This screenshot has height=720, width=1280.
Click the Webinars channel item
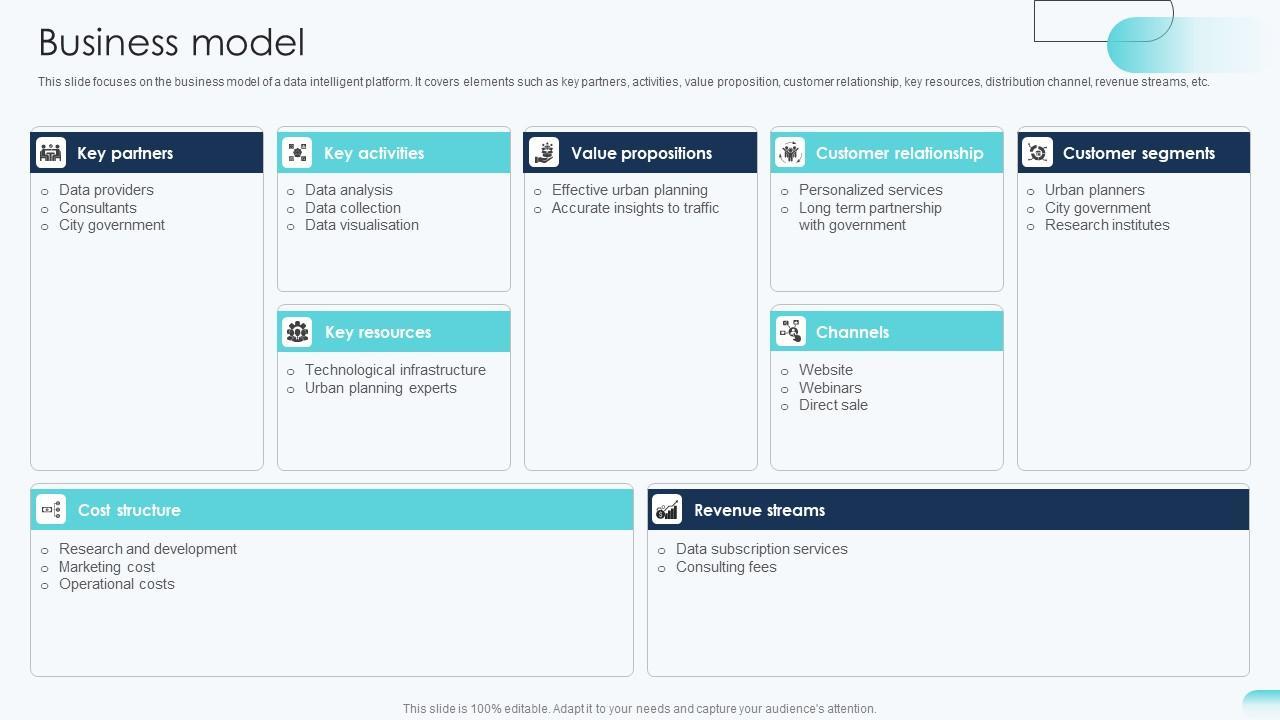pyautogui.click(x=830, y=388)
